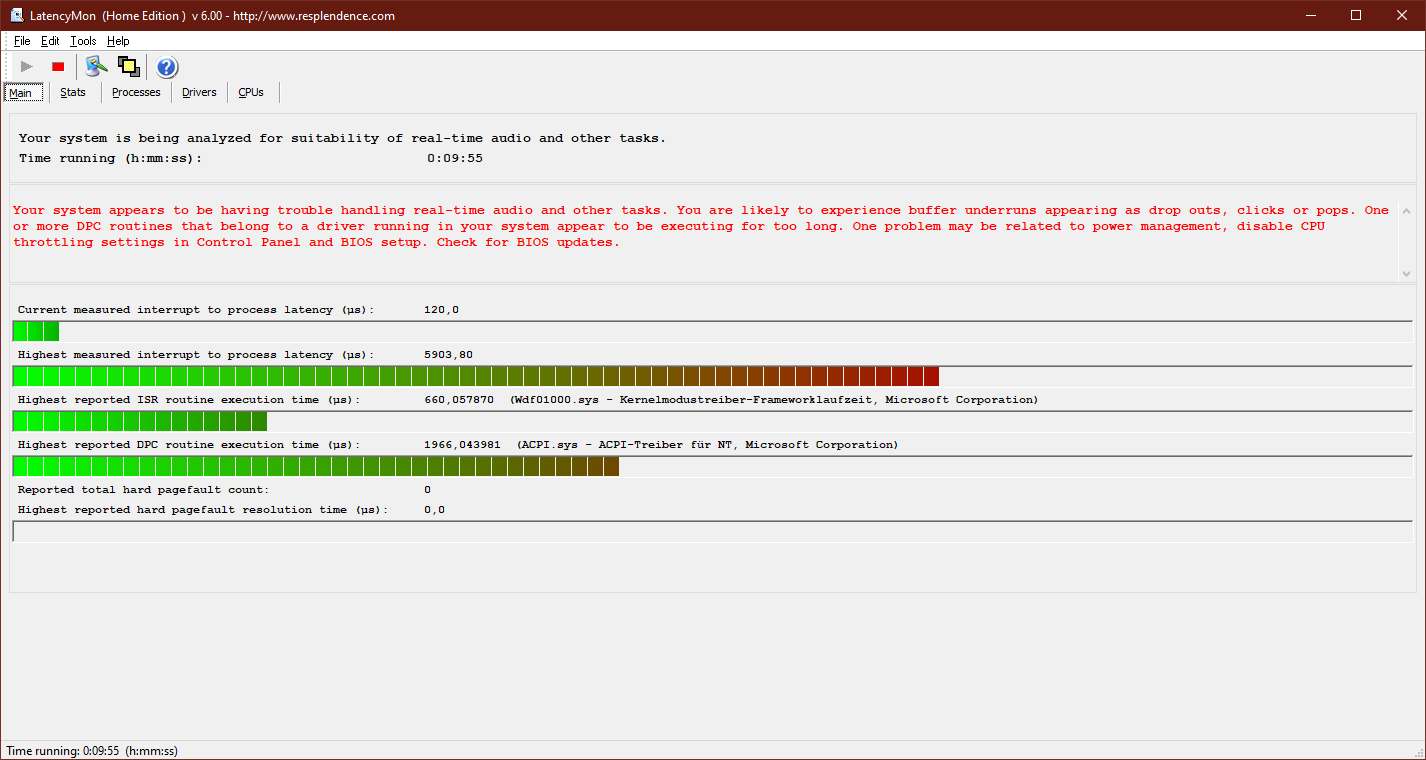
Task: Click the hard pagefault count value 0
Action: pos(427,490)
